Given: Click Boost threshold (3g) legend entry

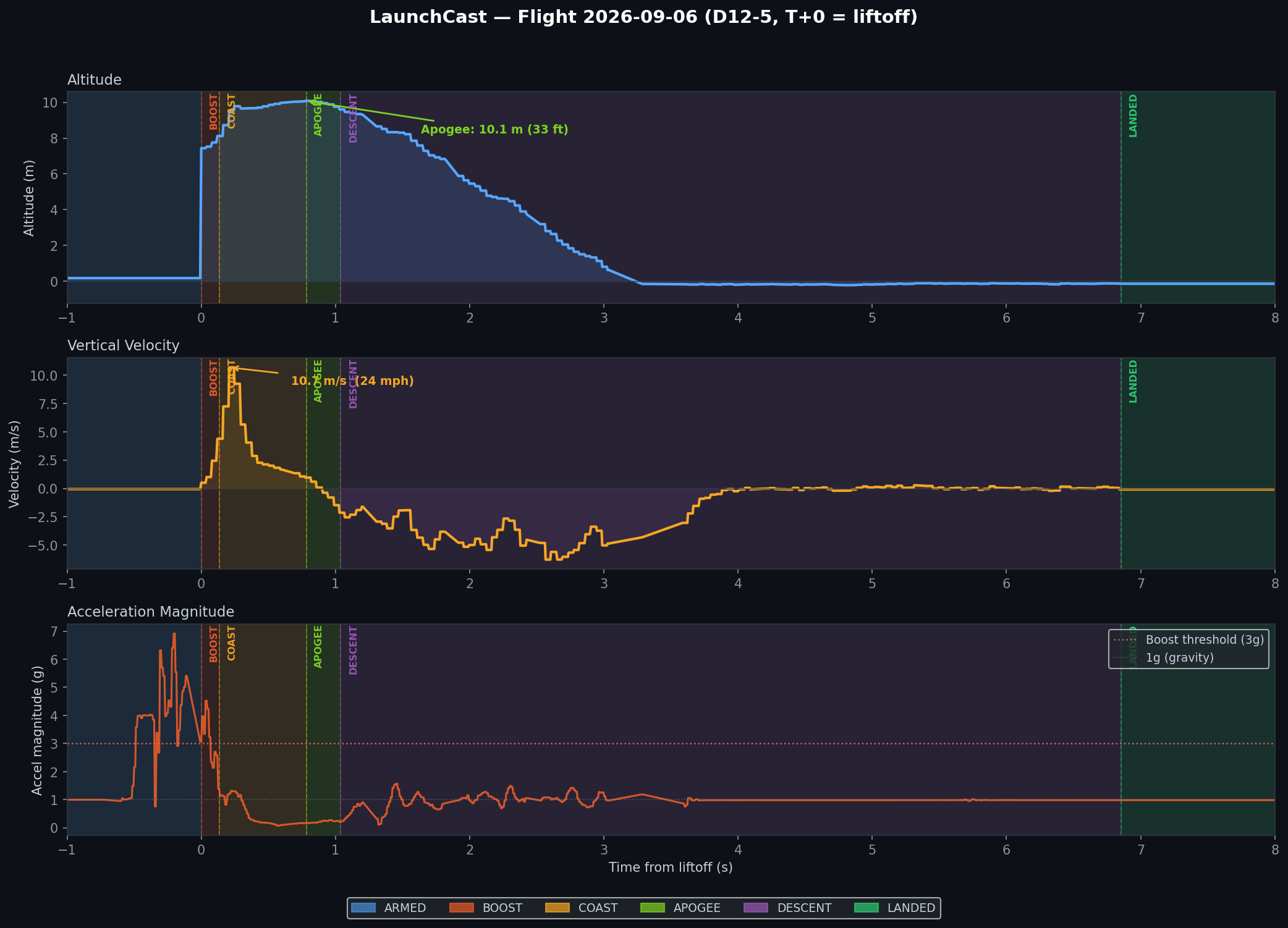Looking at the screenshot, I should (1189, 640).
